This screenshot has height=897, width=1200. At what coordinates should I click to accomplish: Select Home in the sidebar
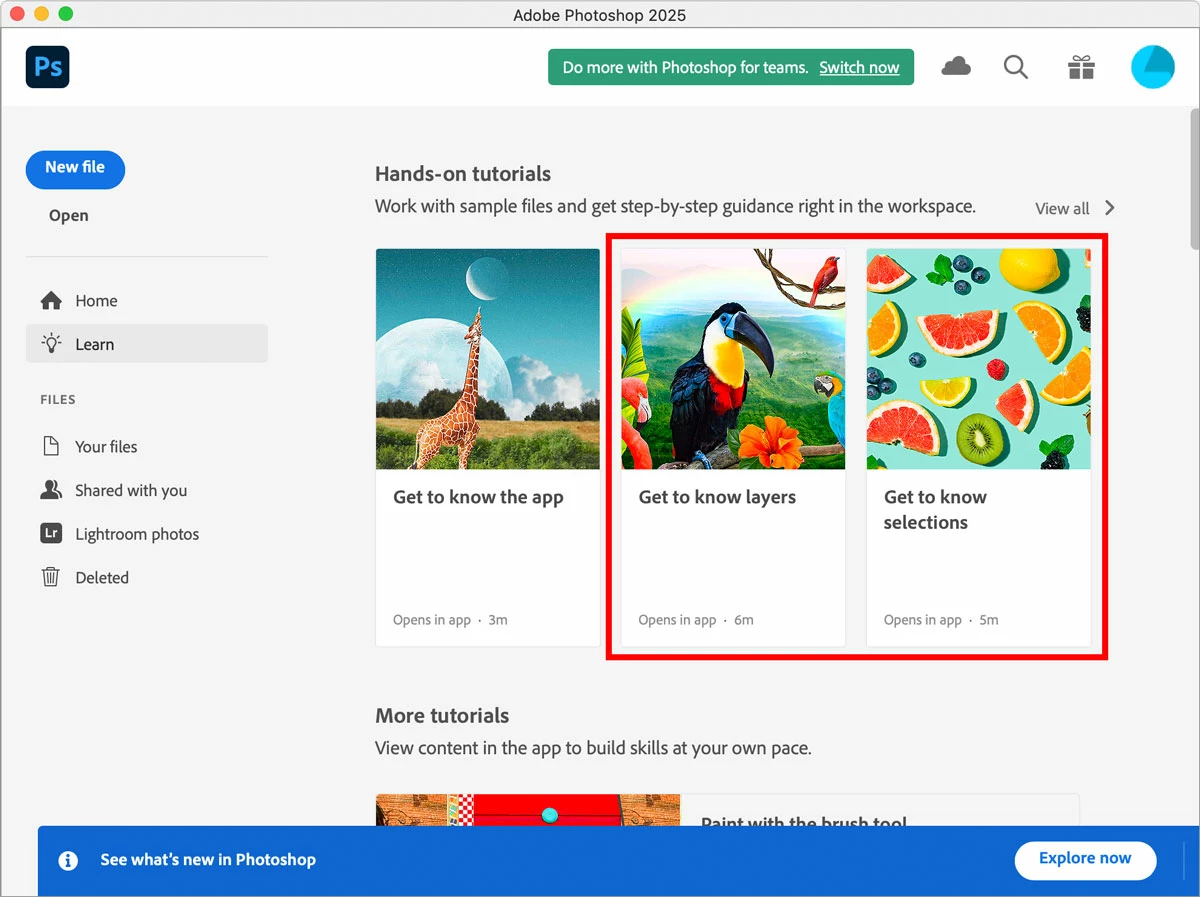[x=147, y=301]
